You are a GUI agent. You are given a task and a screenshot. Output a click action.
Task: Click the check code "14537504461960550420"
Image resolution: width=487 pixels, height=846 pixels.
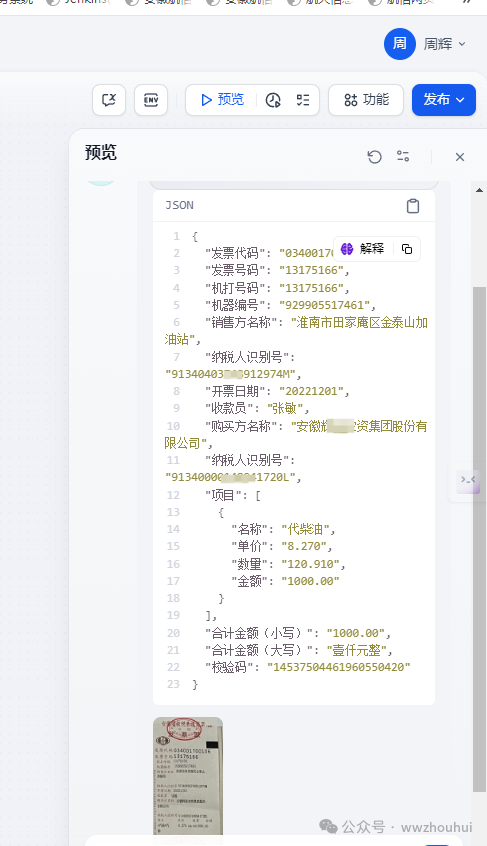click(x=339, y=667)
